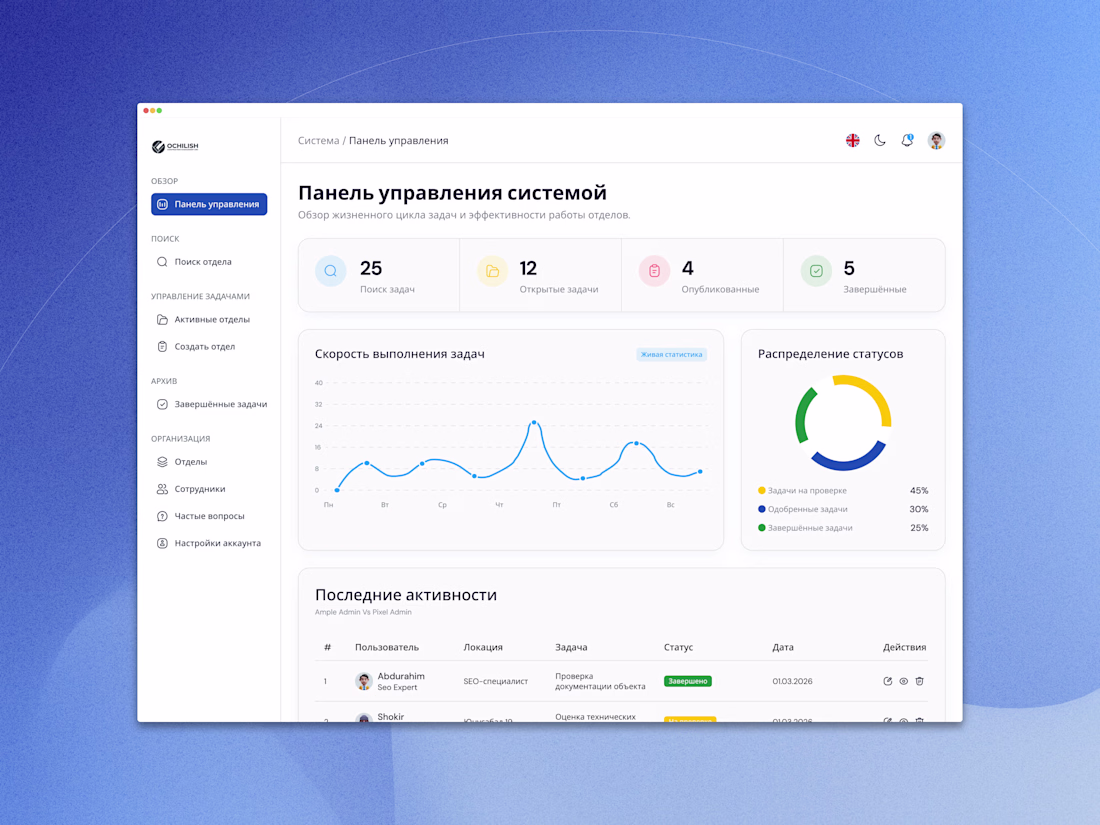
Task: Click the Панель управления breadcrumb
Action: coord(398,140)
